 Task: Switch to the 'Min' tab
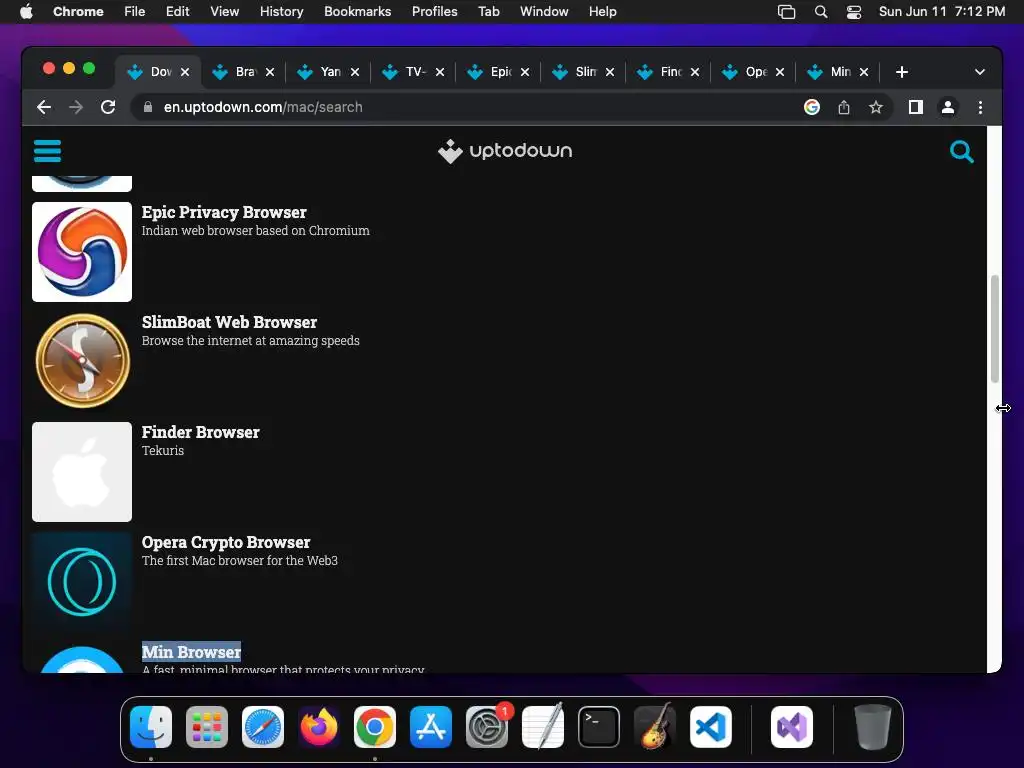[838, 72]
